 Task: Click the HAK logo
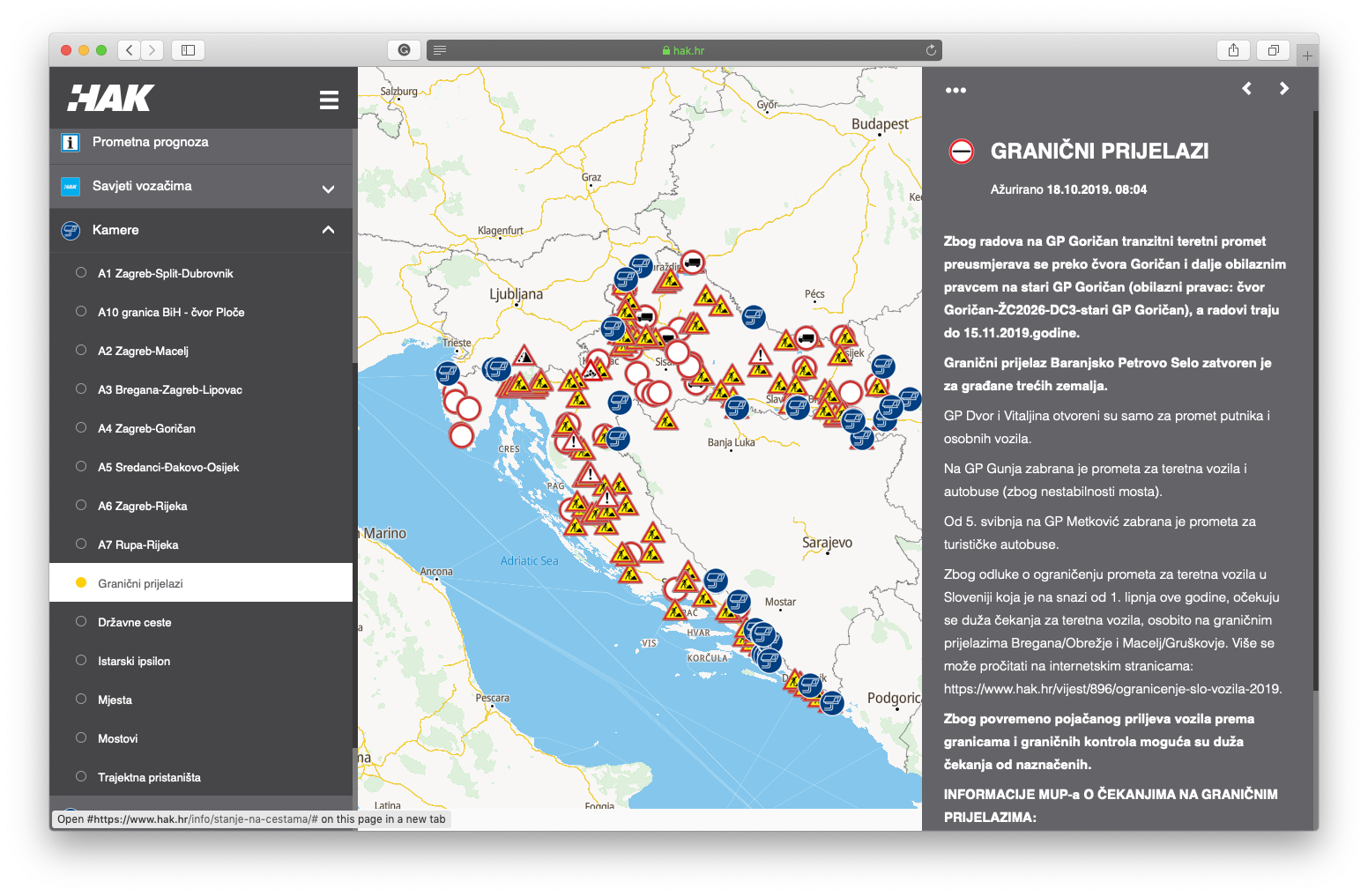pos(112,99)
